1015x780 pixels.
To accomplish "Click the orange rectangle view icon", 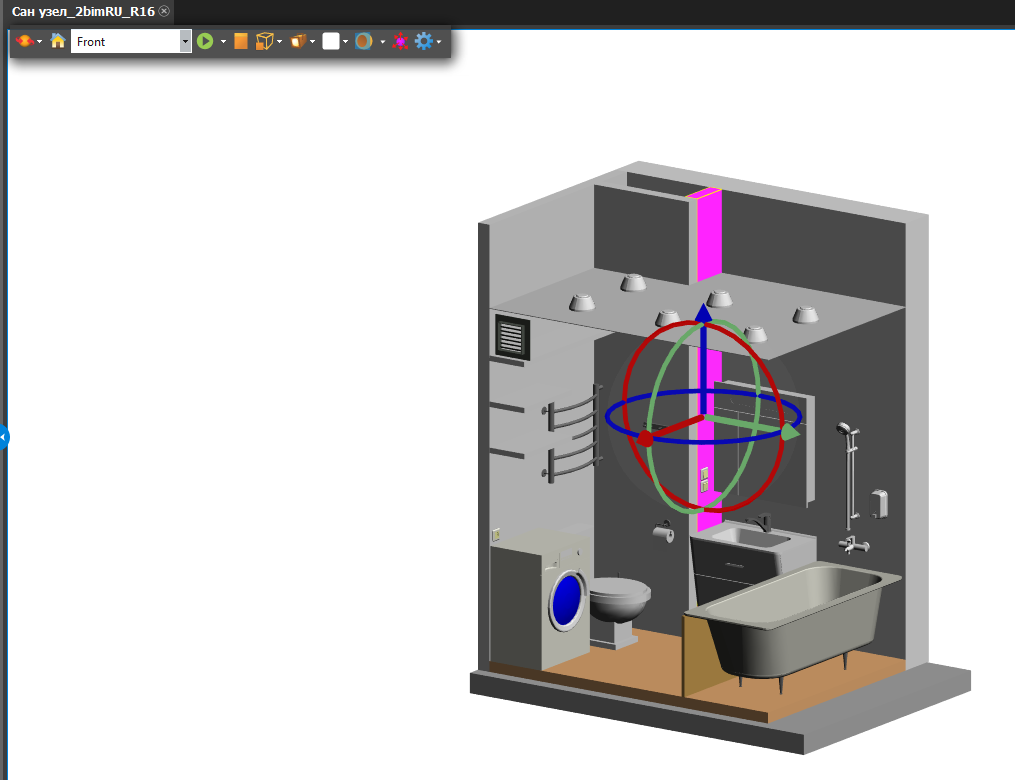I will tap(241, 41).
